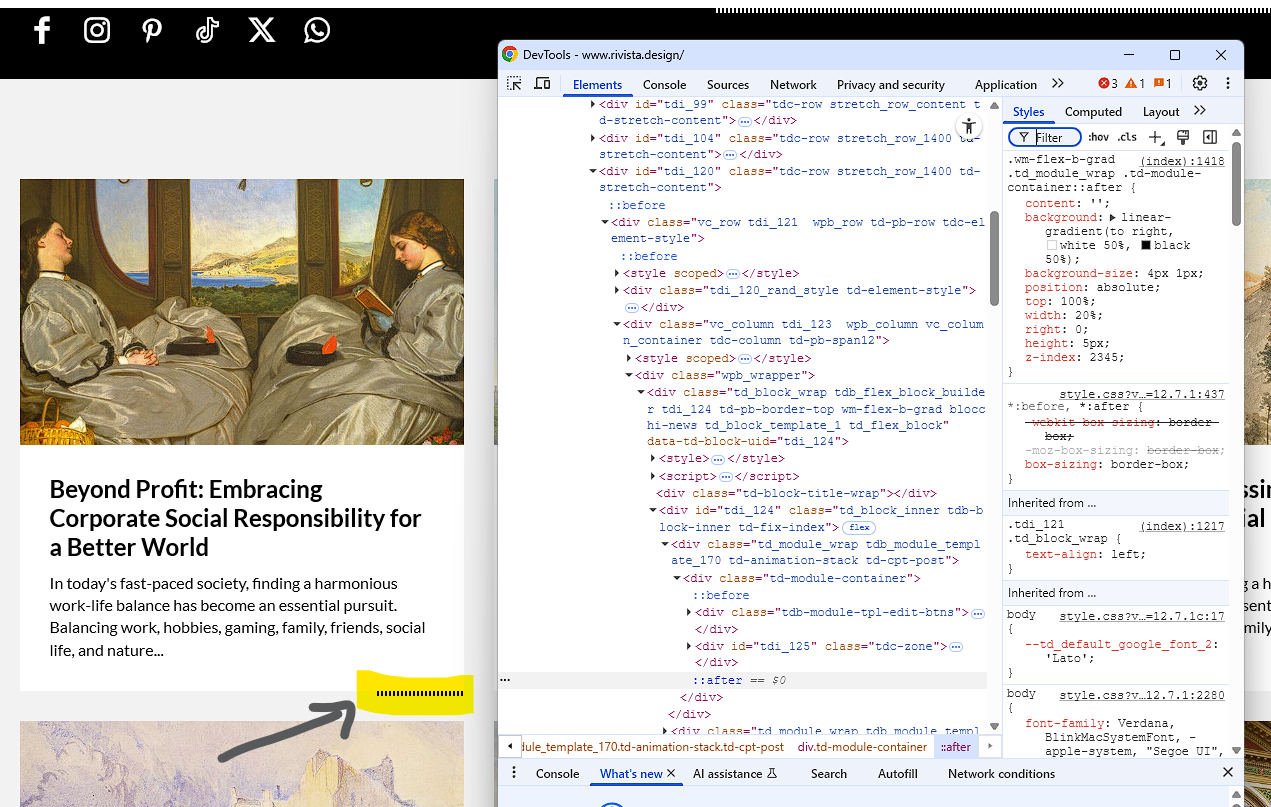Click the train painting article thumbnail

pyautogui.click(x=242, y=312)
